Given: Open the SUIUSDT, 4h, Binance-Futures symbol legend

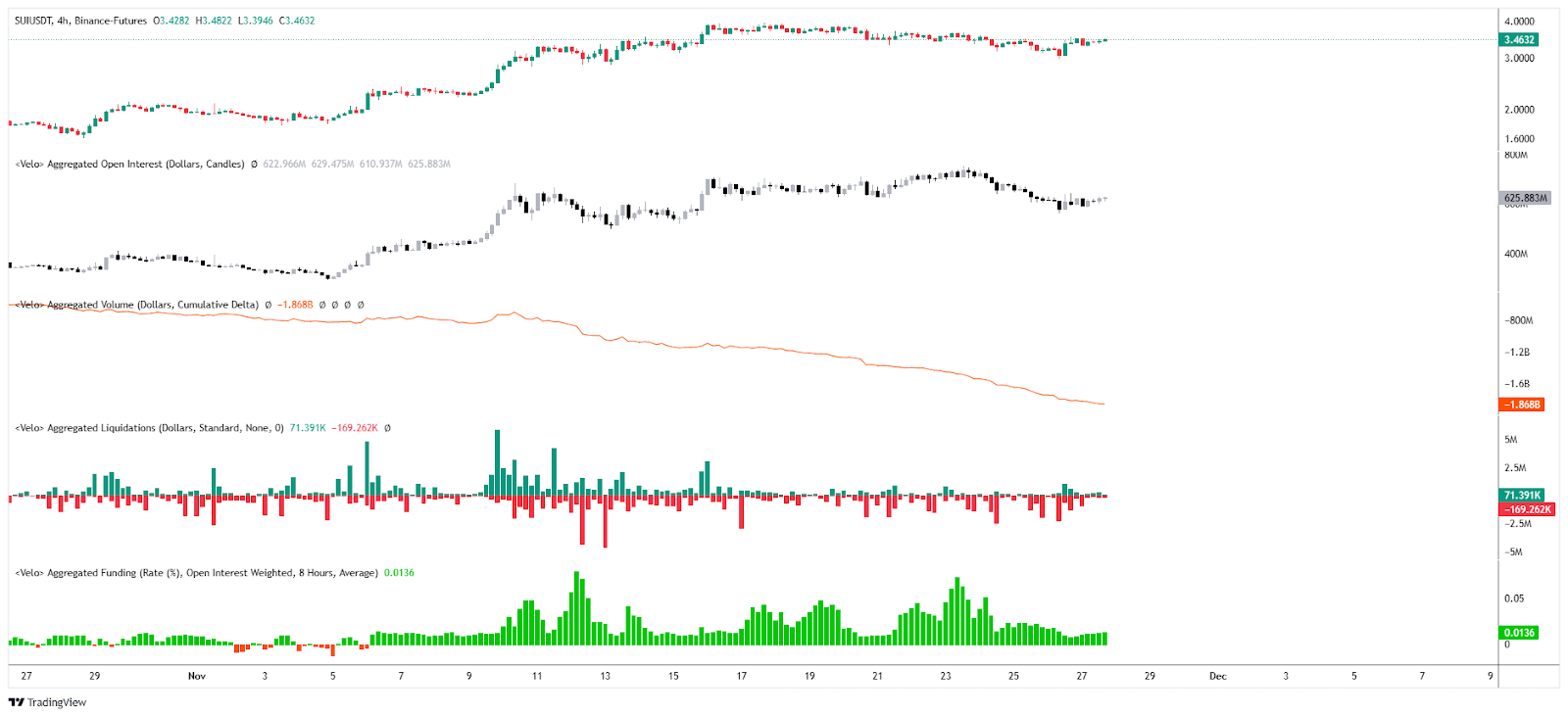Looking at the screenshot, I should click(x=80, y=21).
